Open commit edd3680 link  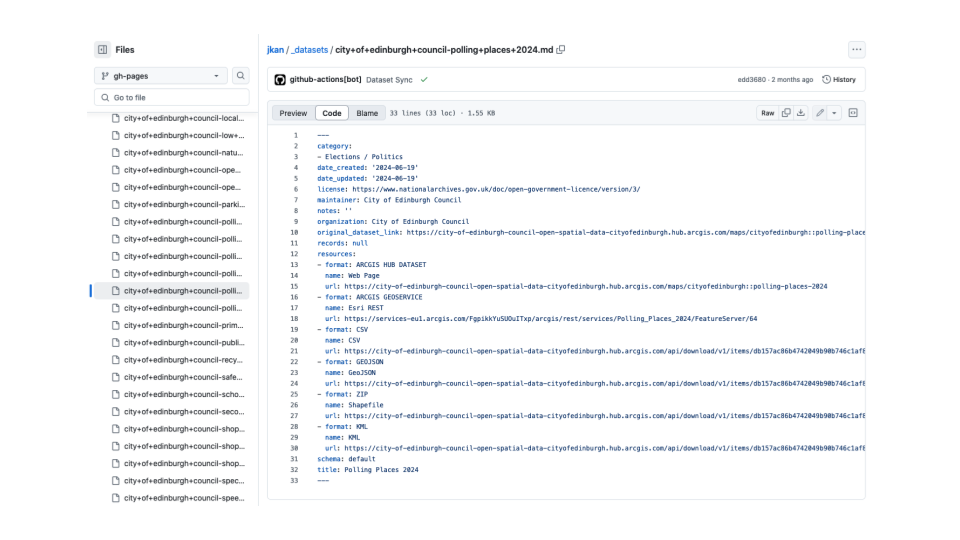tap(751, 80)
